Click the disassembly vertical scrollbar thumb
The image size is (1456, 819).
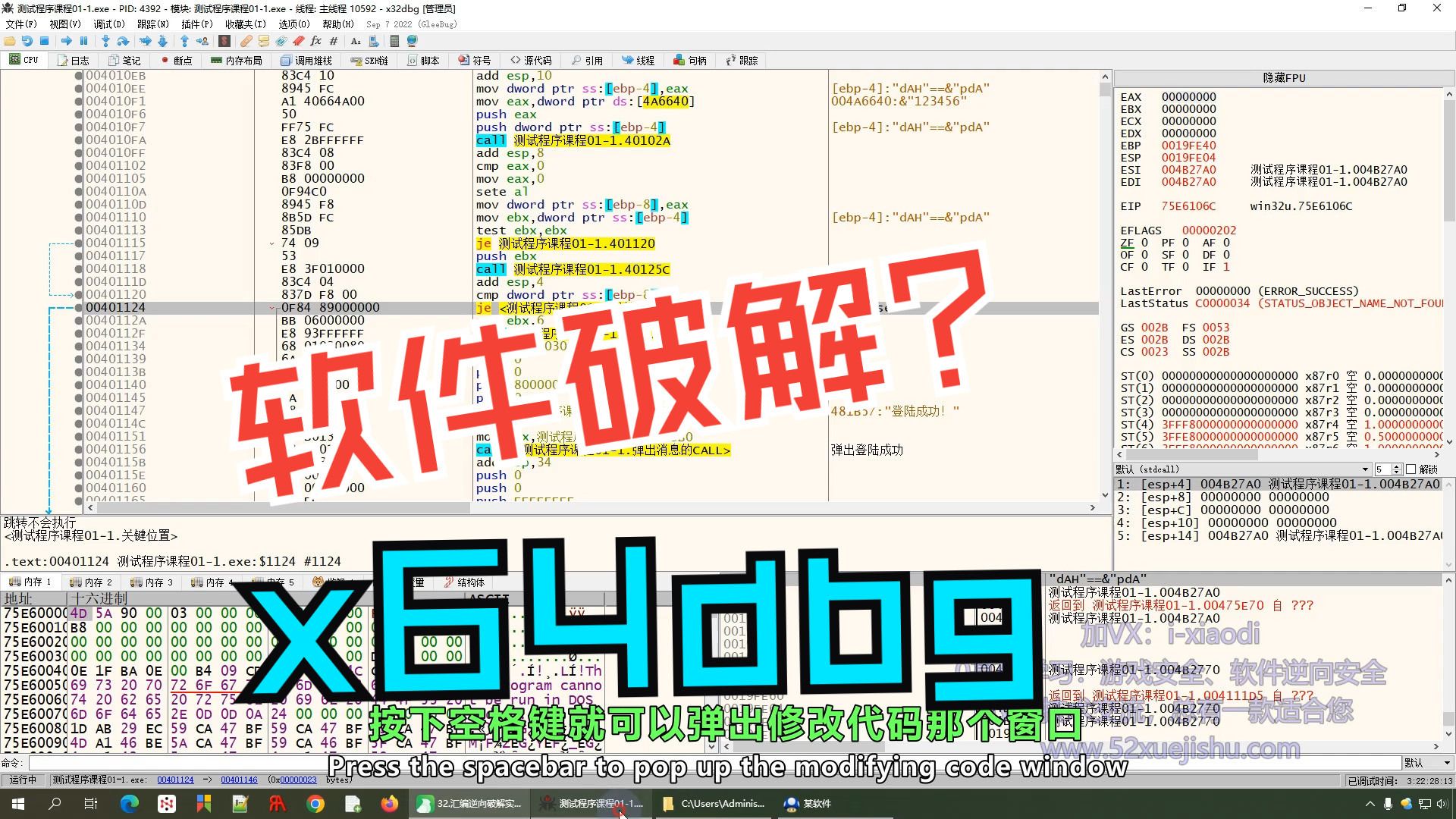(1104, 89)
